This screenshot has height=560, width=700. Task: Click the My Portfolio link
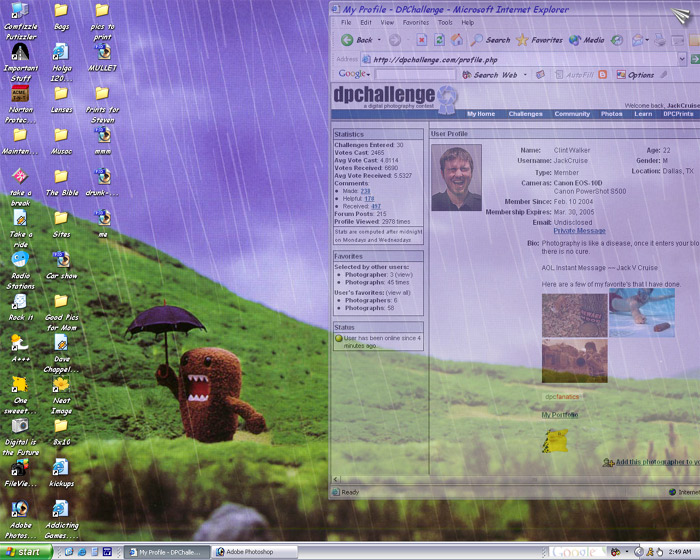pos(560,415)
